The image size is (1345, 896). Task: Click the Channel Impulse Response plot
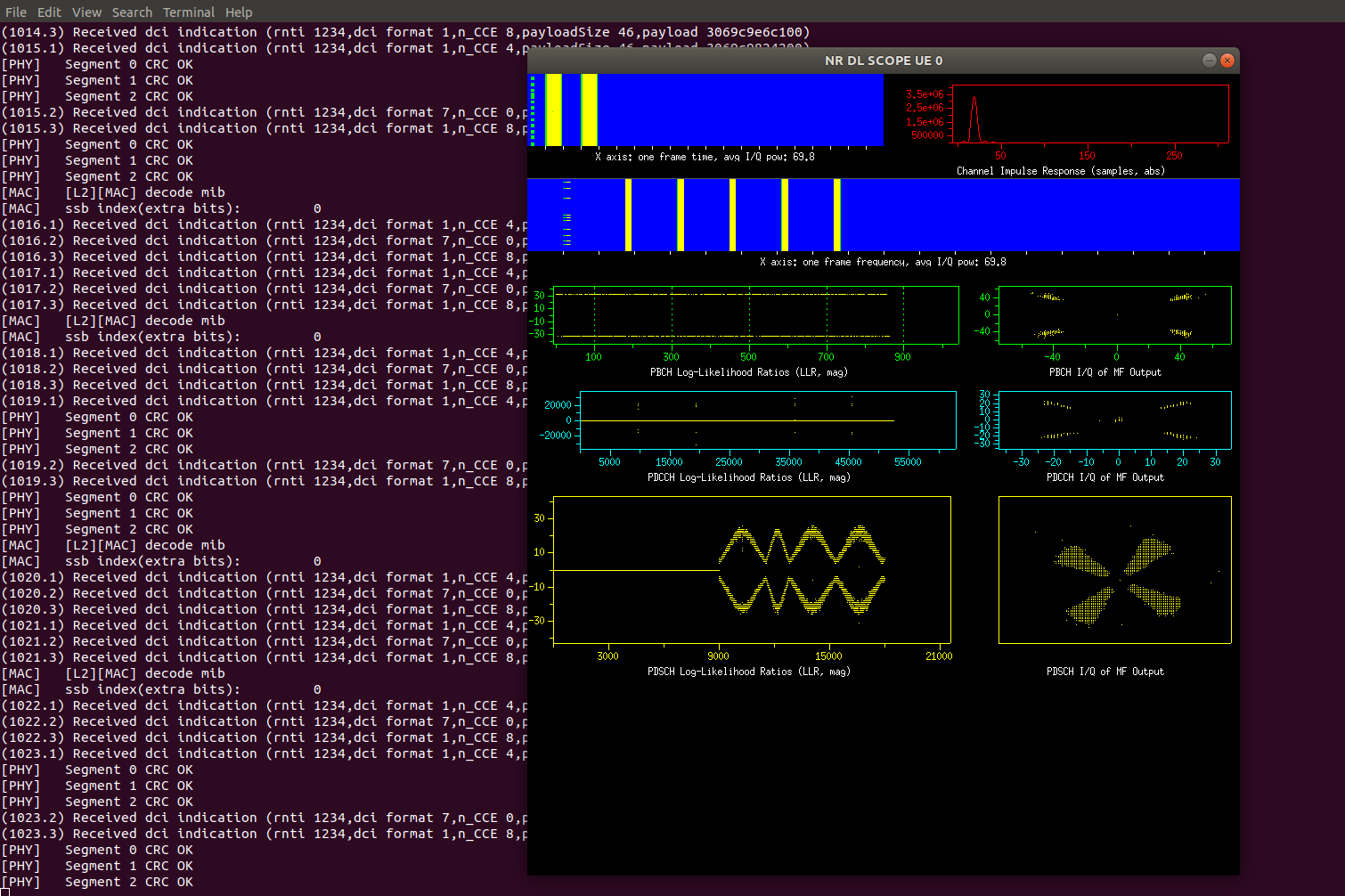click(1090, 114)
